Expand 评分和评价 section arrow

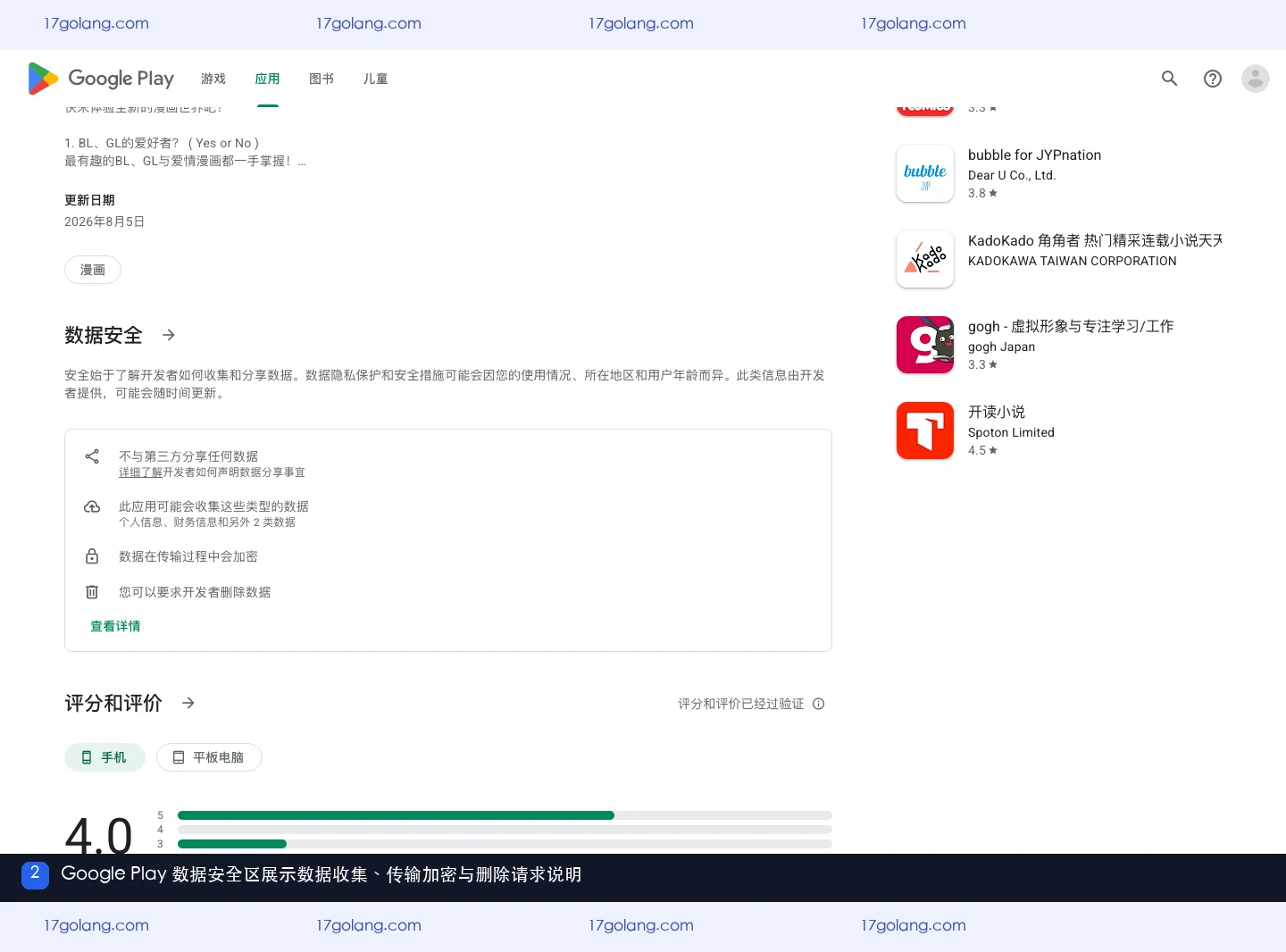coord(188,703)
